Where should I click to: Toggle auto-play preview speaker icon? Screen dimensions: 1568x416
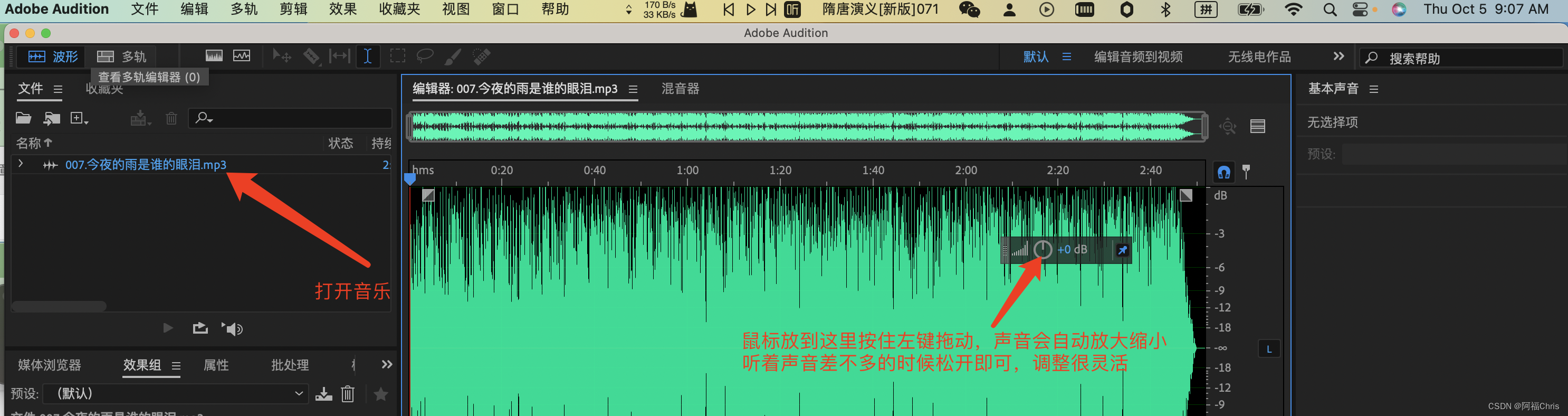[232, 329]
